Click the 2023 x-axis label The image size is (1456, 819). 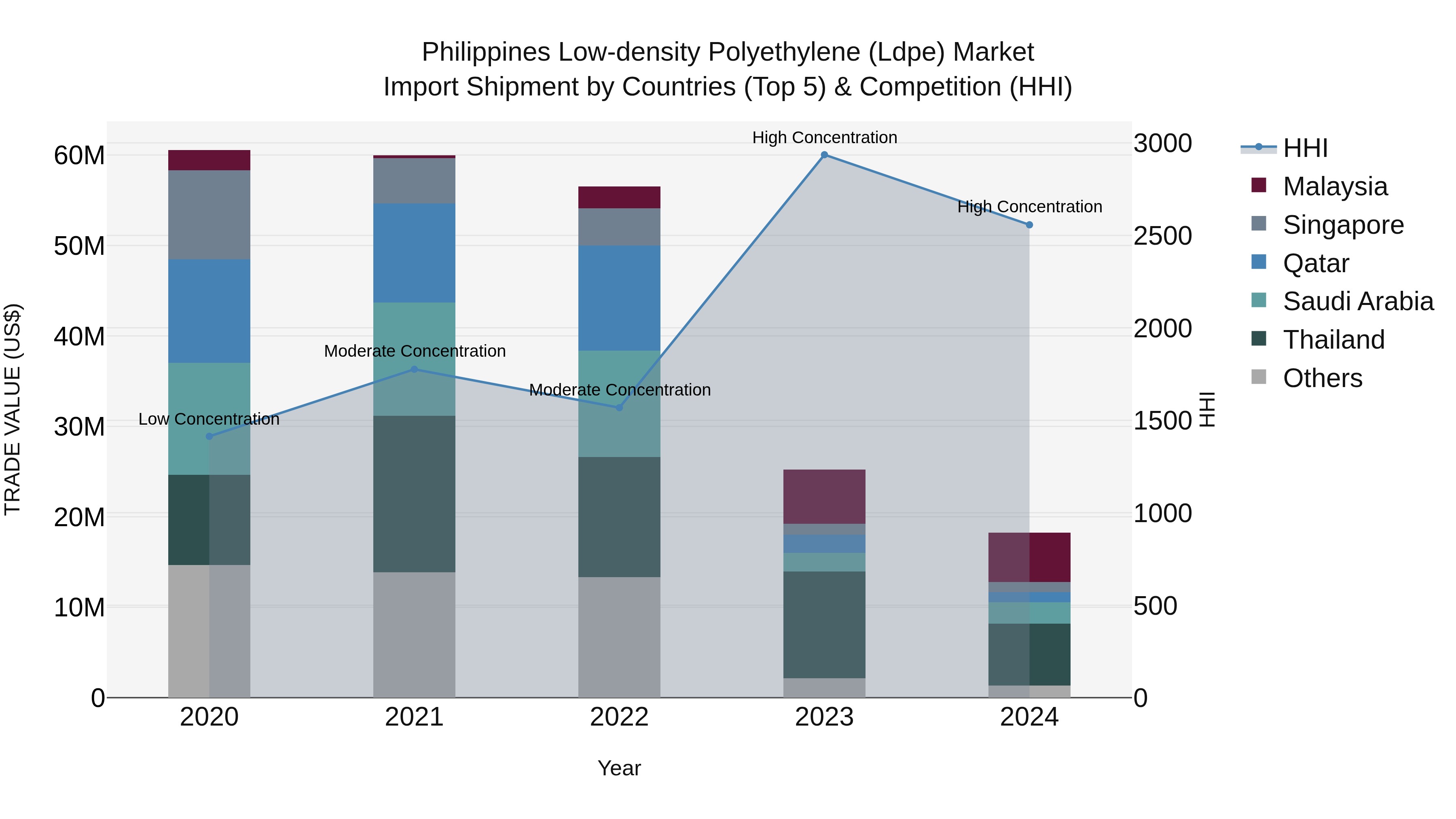coord(824,717)
